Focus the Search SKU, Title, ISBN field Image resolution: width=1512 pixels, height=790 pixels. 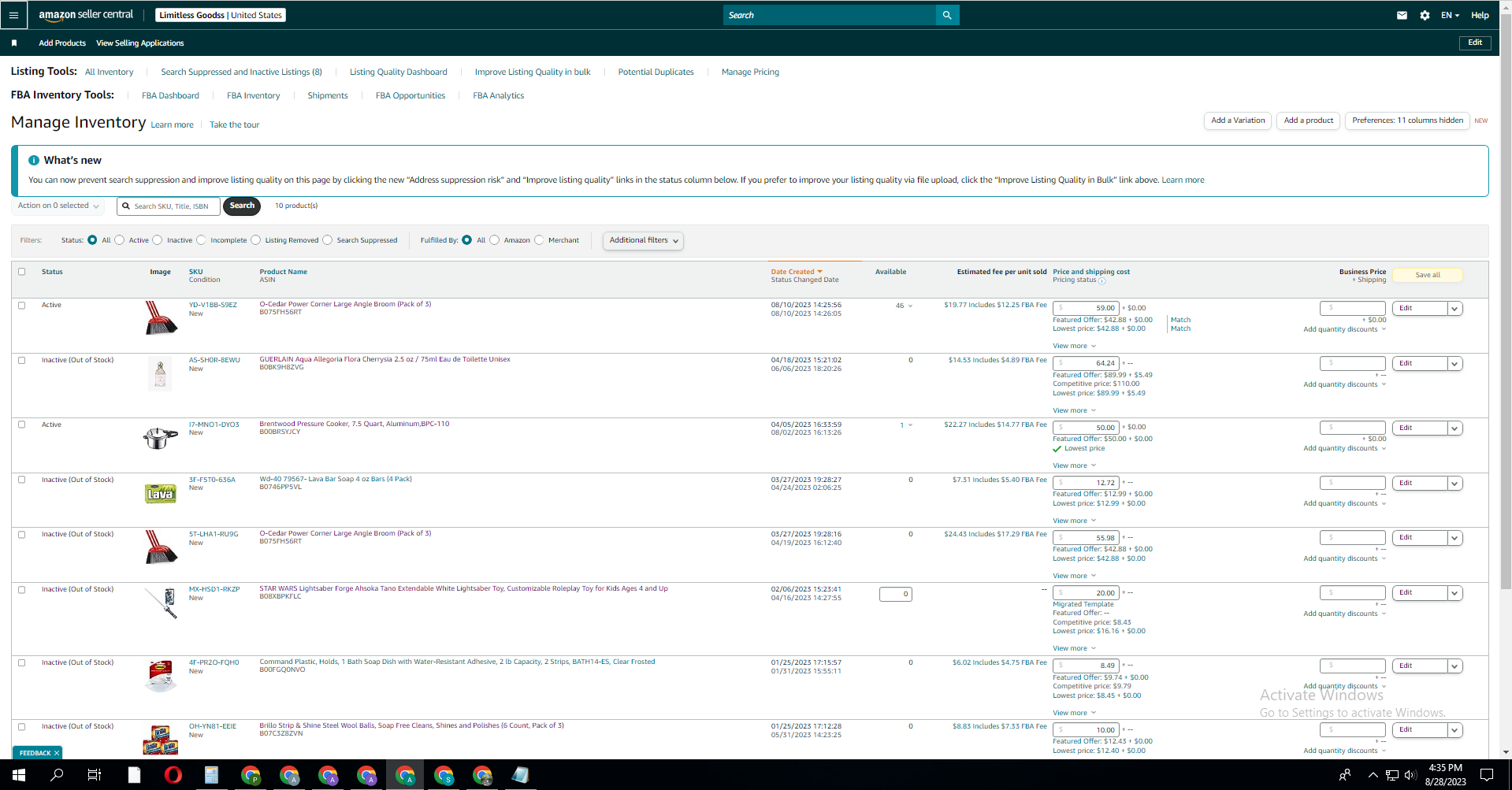169,206
